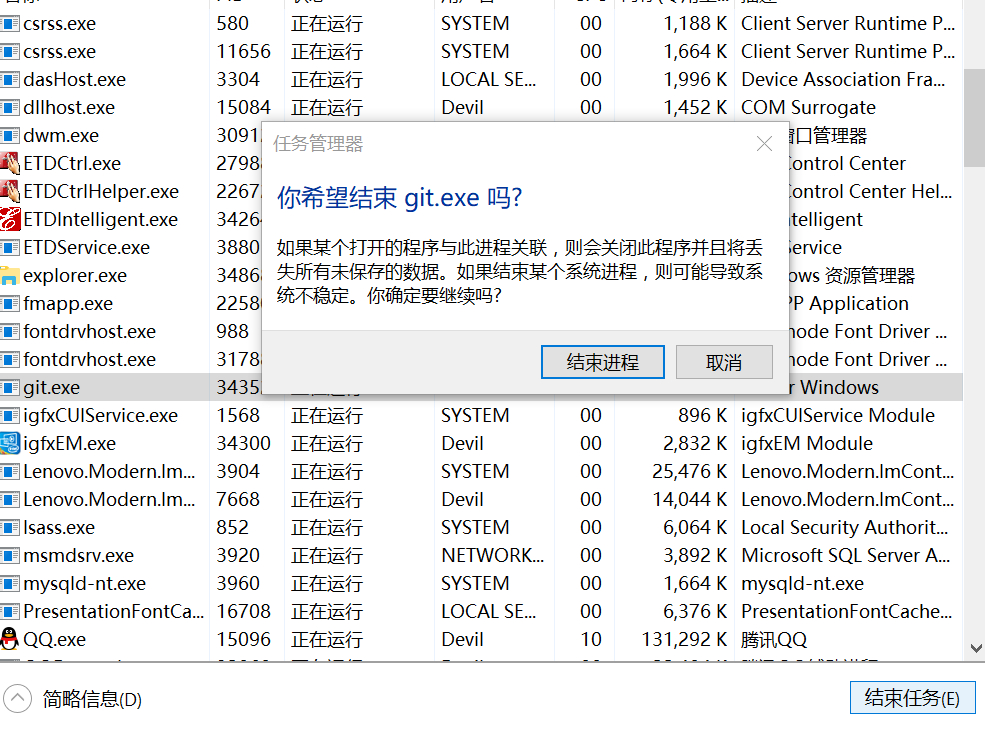The height and width of the screenshot is (729, 985).
Task: Click the csrss.exe PID 11656 icon
Action: [10, 52]
